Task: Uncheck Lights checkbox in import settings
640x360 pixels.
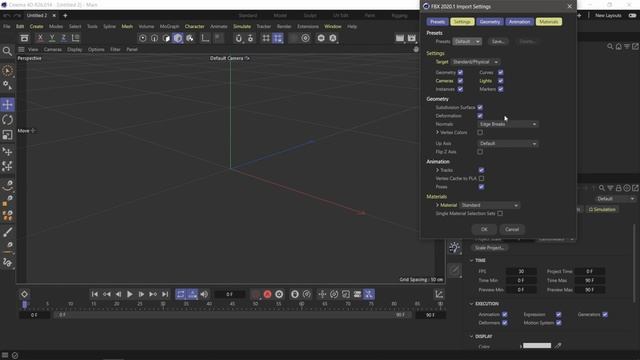Action: (500, 81)
